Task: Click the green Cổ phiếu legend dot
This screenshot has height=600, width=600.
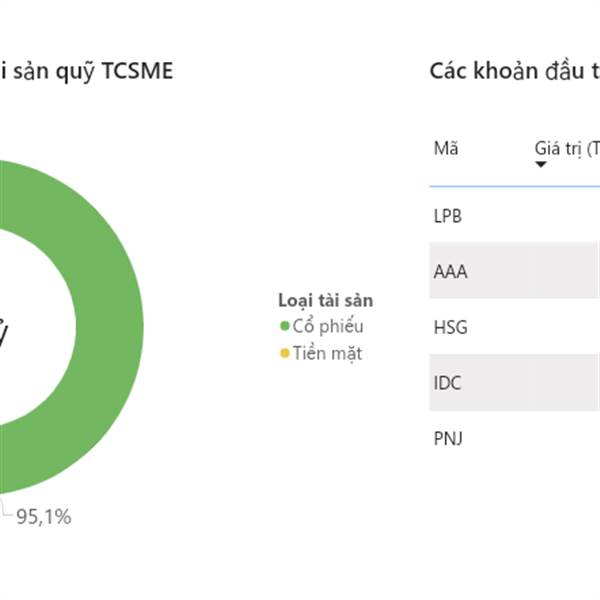Action: click(284, 326)
